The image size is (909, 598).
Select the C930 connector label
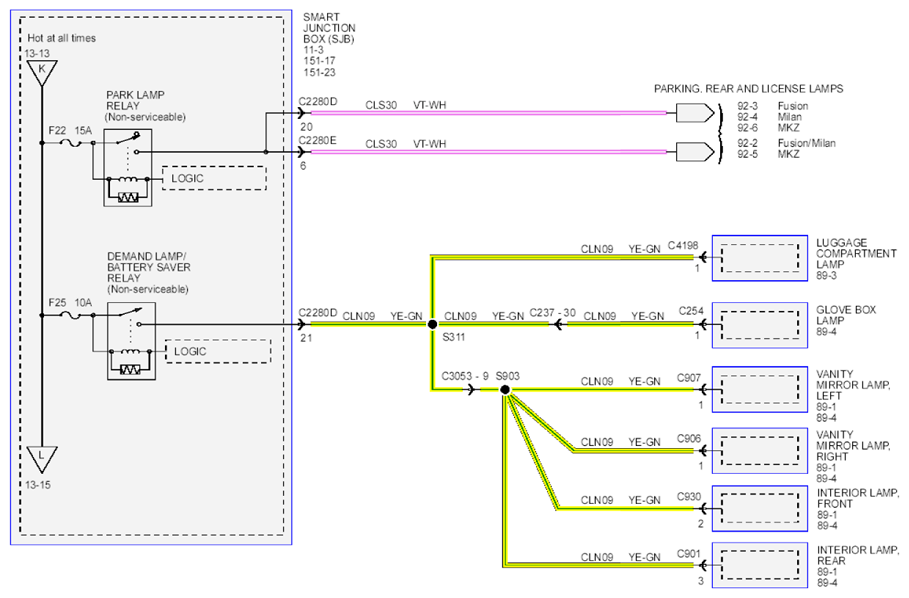689,497
